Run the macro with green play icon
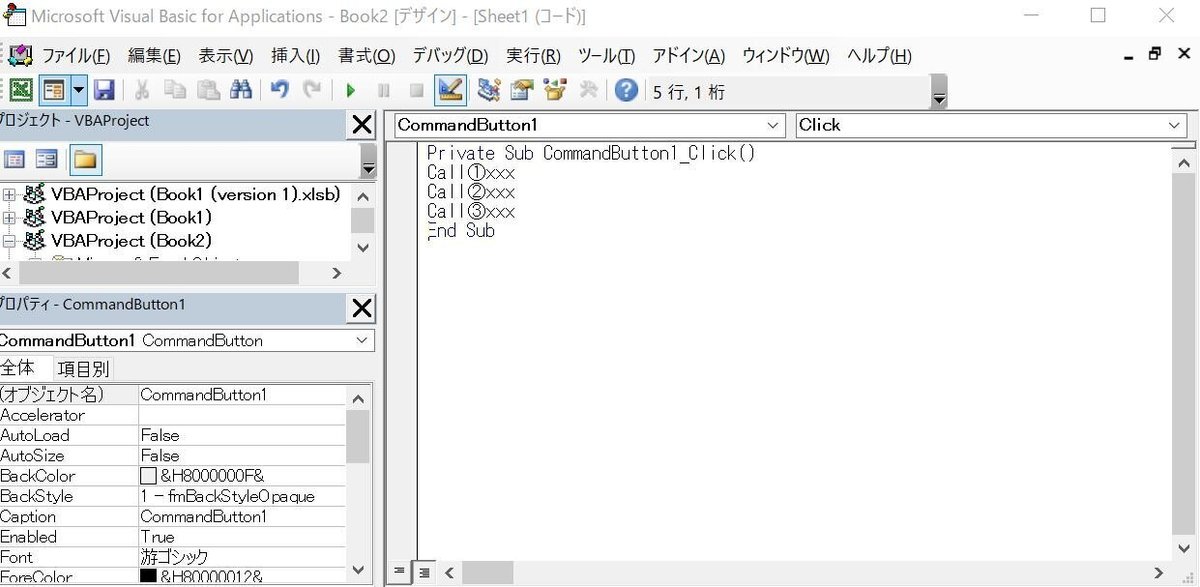Screen dimensions: 1200x587 pyautogui.click(x=351, y=91)
